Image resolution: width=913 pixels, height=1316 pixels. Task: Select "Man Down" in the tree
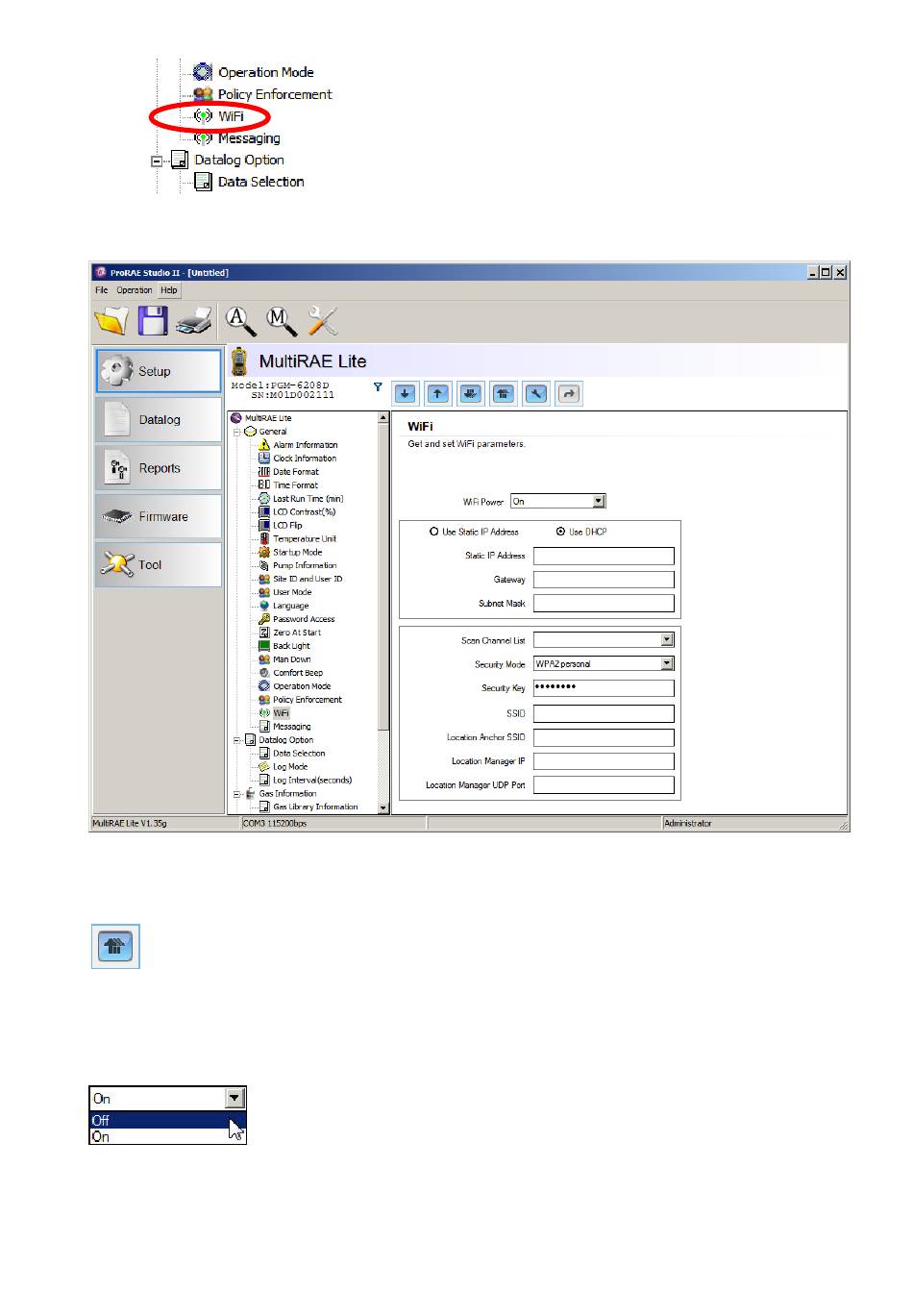click(x=292, y=660)
